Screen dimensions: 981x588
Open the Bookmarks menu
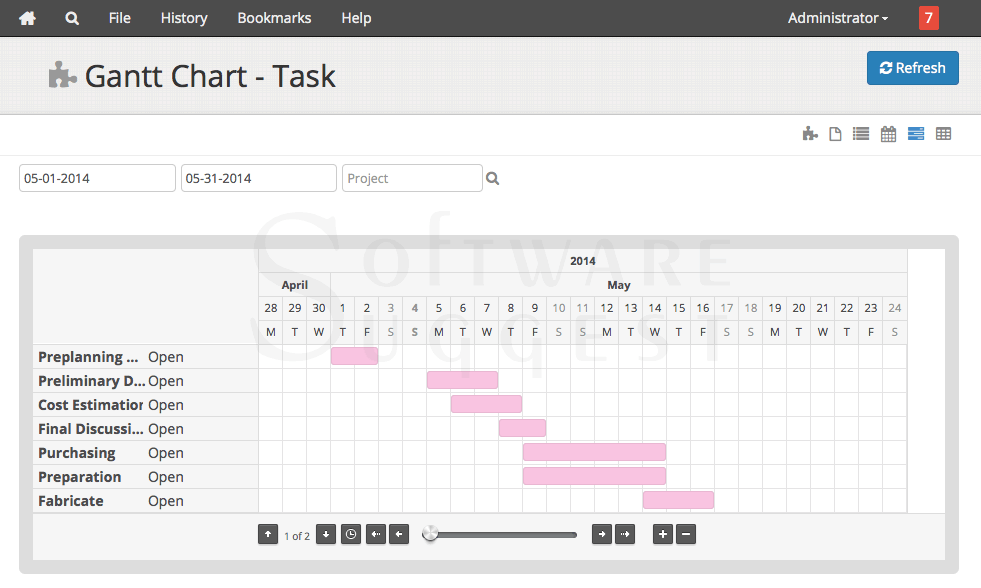point(274,18)
